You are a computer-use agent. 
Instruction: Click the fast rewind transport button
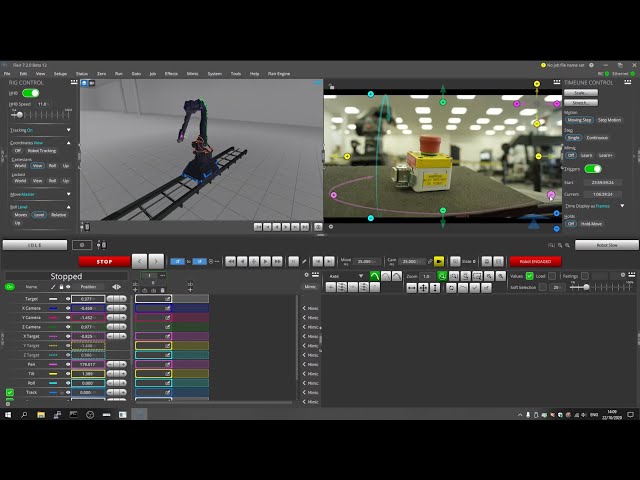pyautogui.click(x=230, y=261)
